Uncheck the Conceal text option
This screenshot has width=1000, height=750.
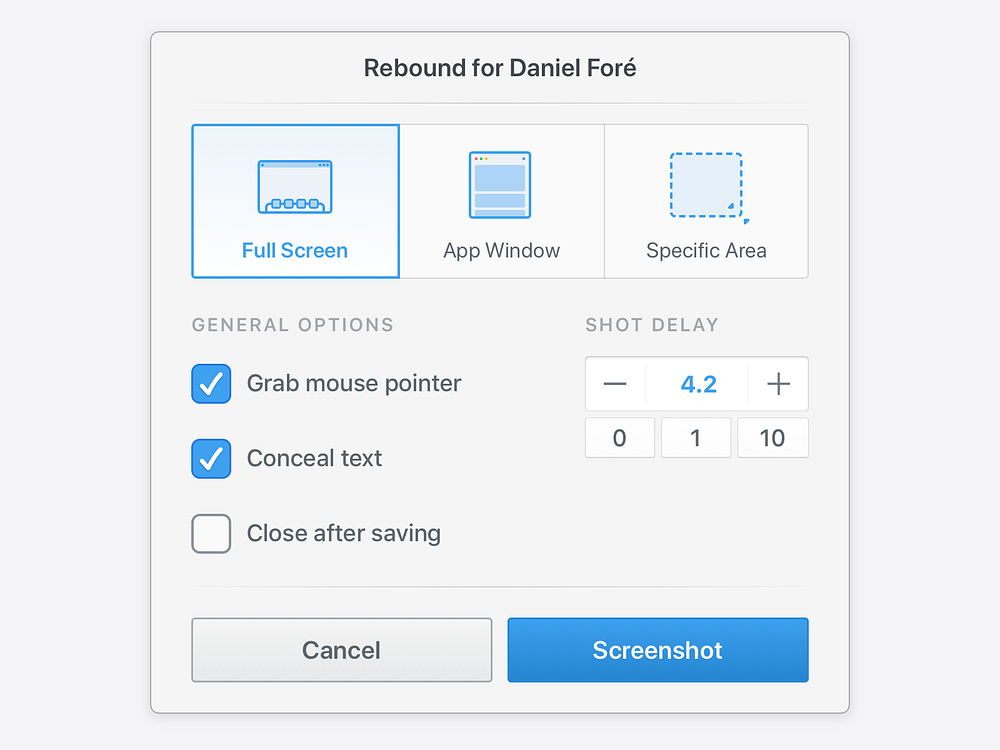[x=211, y=458]
